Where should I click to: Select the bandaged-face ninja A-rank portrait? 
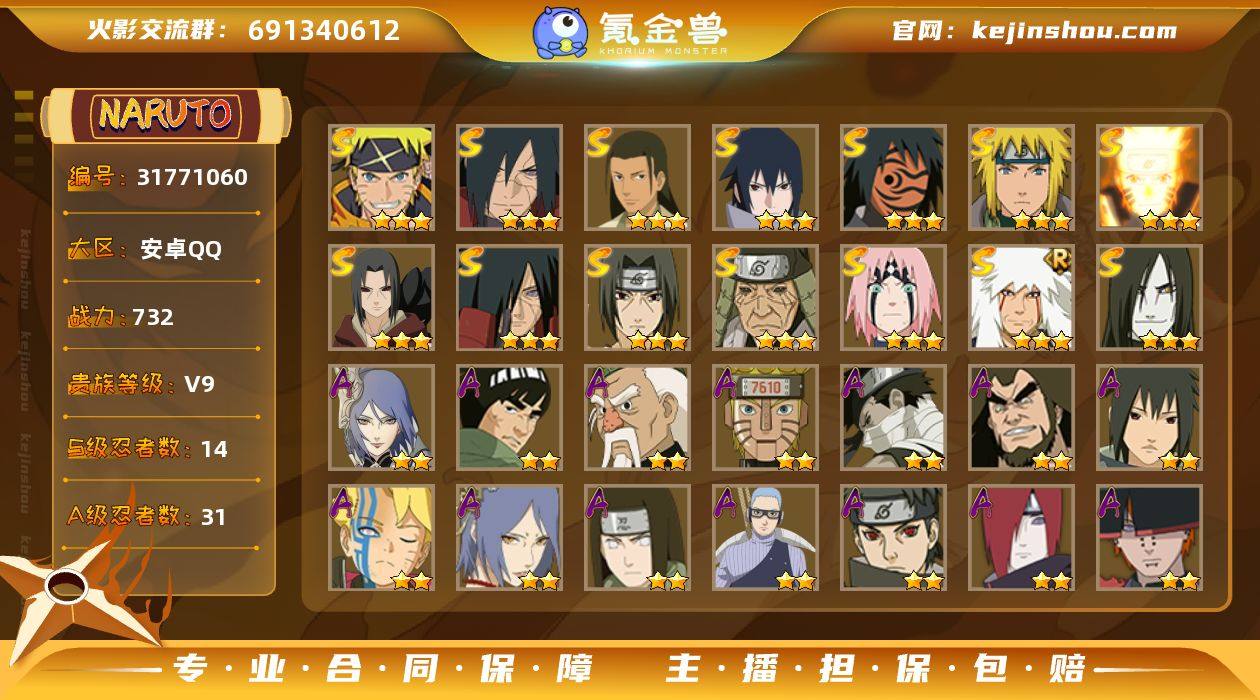pos(893,417)
